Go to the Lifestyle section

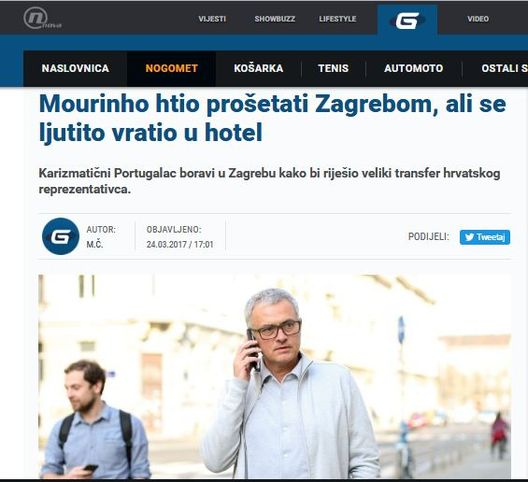[337, 19]
